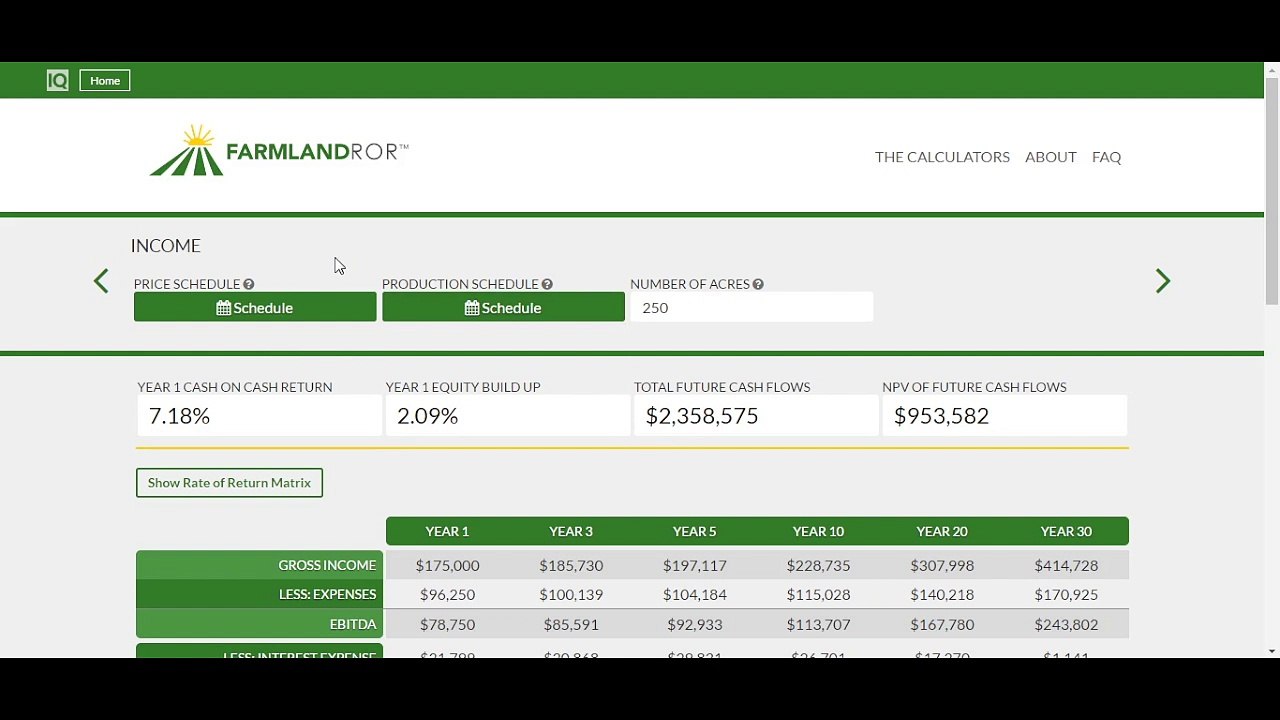Click the vertical scrollbar thumb
This screenshot has height=720, width=1280.
point(1272,190)
